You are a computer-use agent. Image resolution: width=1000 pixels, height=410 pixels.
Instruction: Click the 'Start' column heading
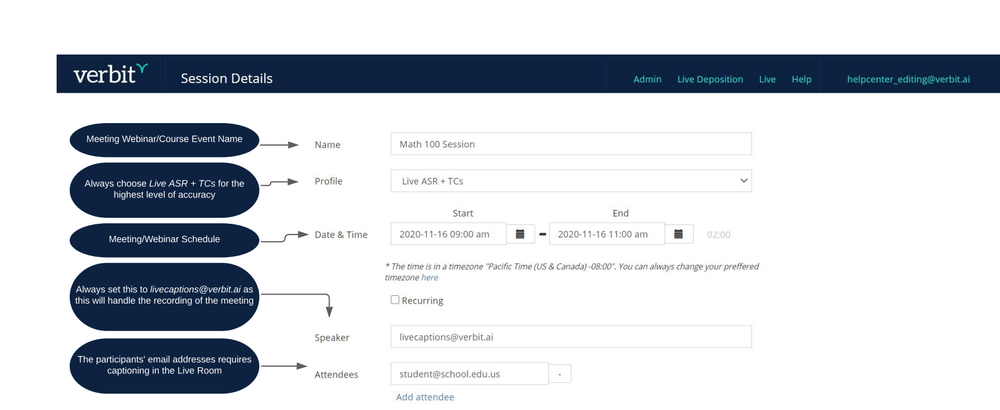point(463,213)
